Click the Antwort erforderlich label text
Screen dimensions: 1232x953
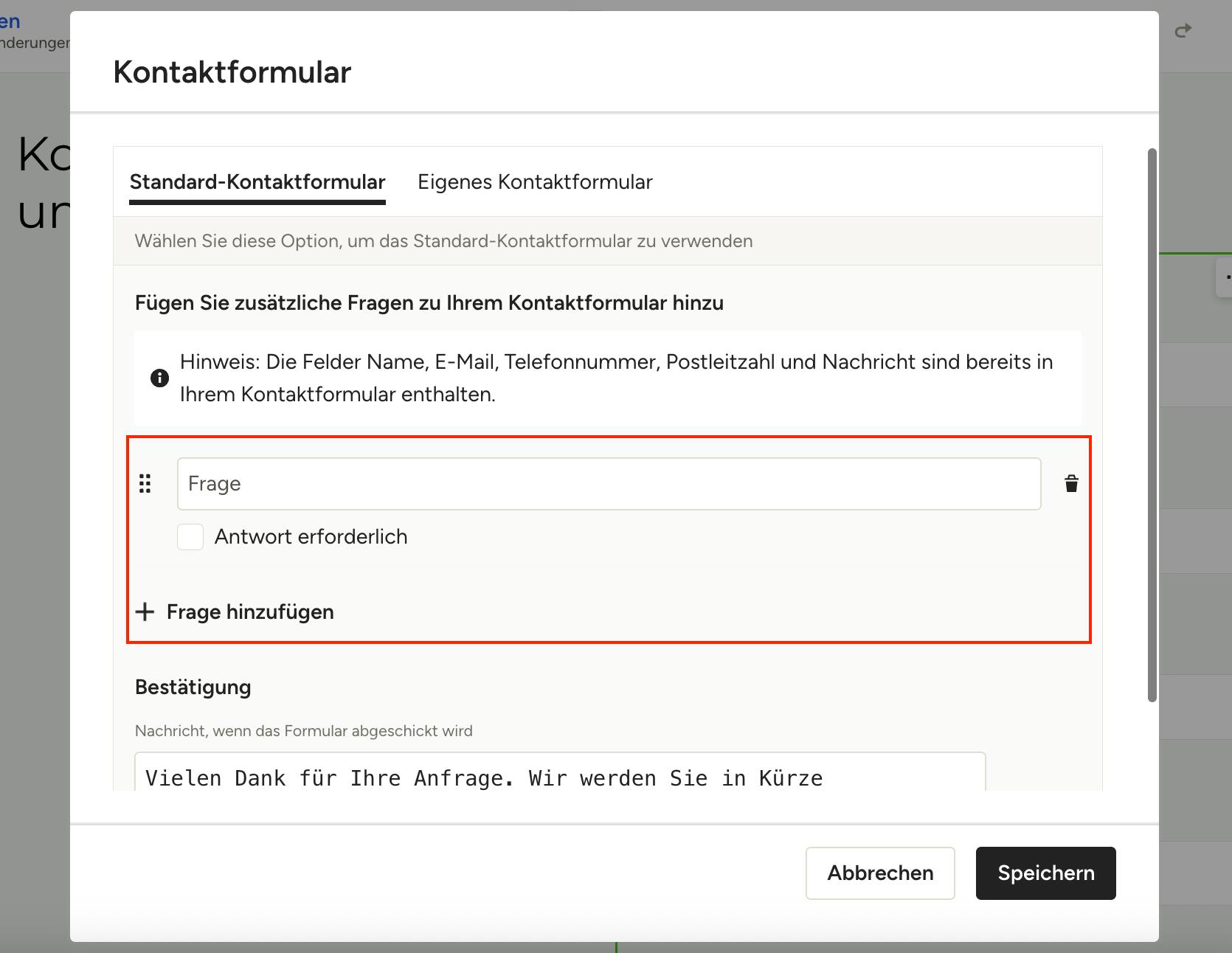point(311,537)
